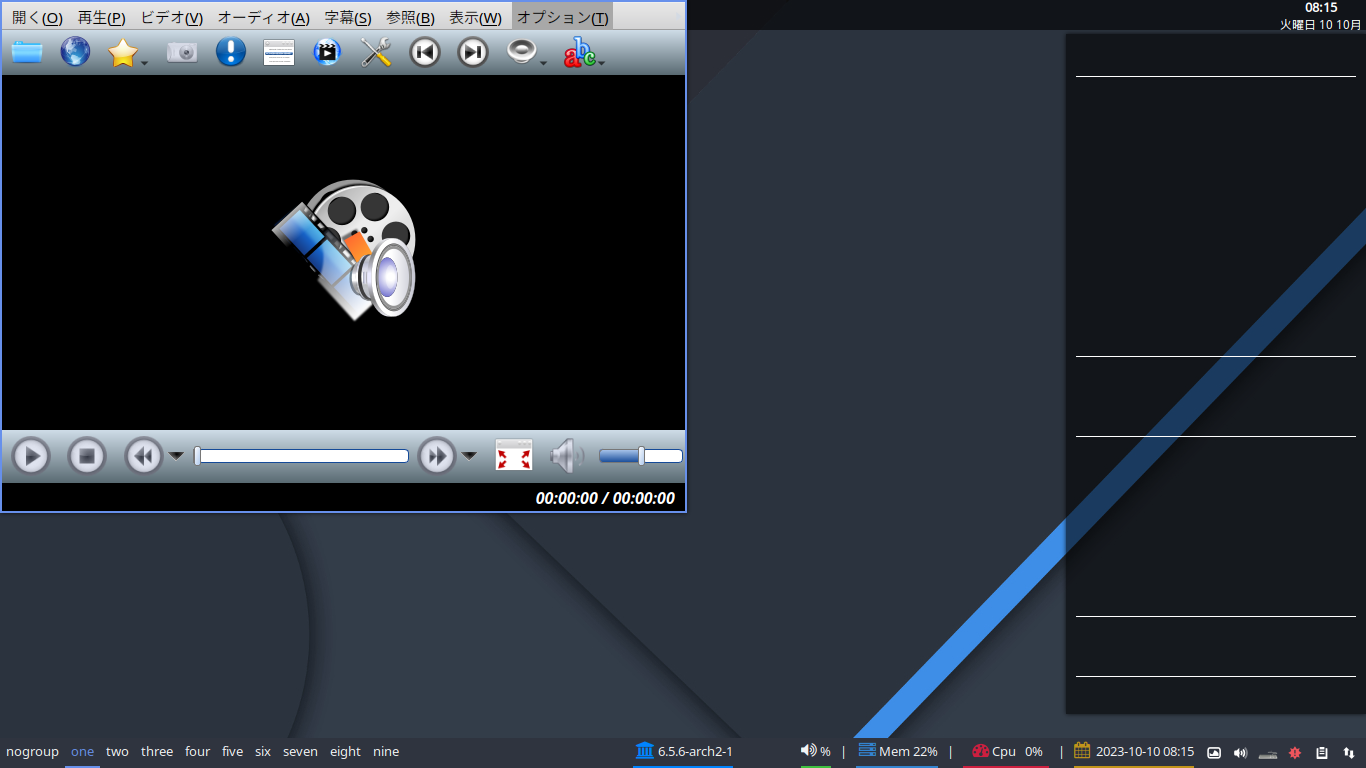The height and width of the screenshot is (768, 1366).
Task: Click the fast-forward button
Action: coord(437,457)
